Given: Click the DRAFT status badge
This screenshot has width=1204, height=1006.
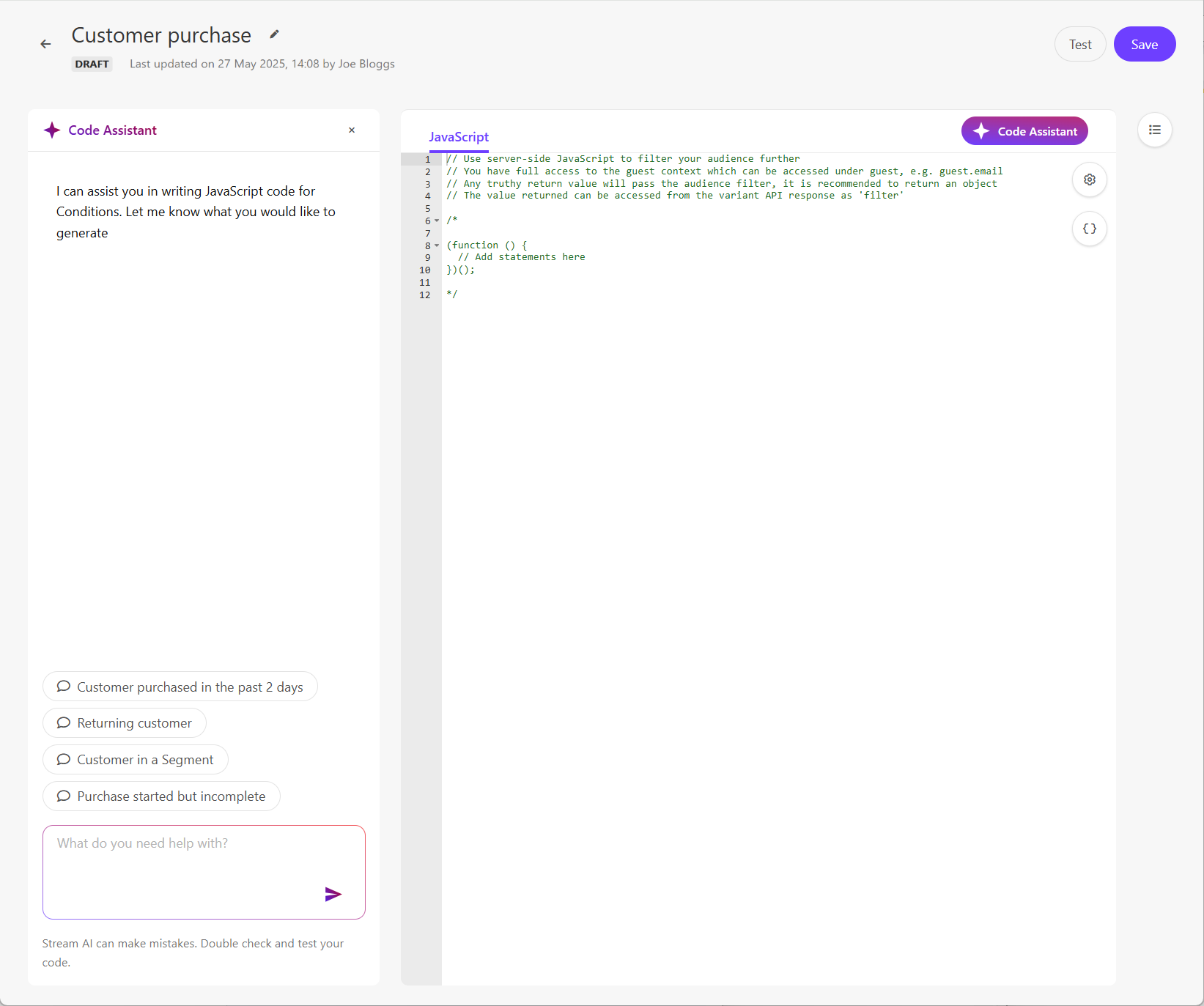Looking at the screenshot, I should [92, 64].
